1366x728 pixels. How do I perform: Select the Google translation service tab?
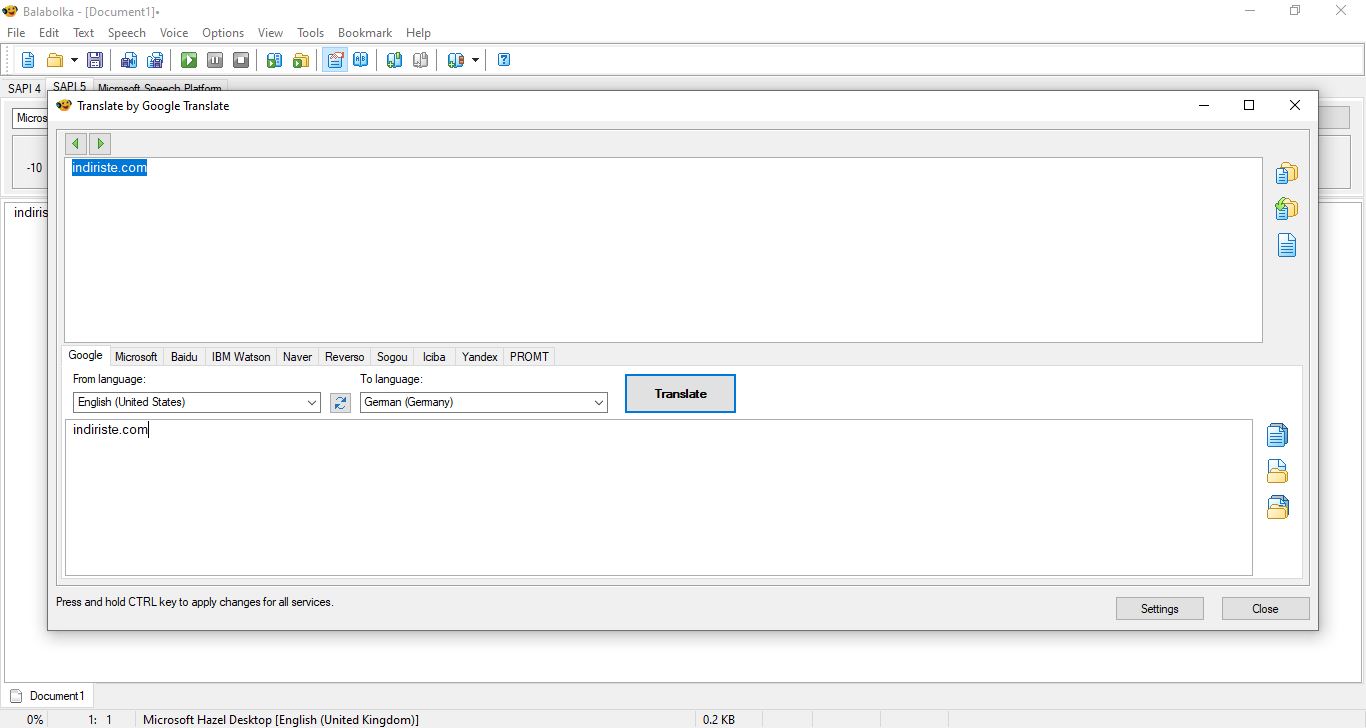tap(85, 355)
